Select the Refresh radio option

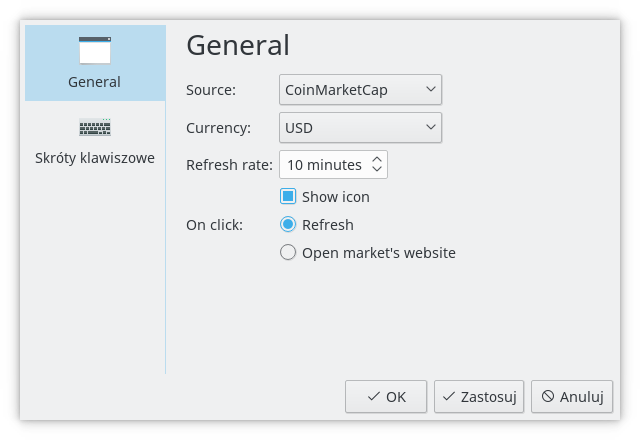tap(288, 224)
